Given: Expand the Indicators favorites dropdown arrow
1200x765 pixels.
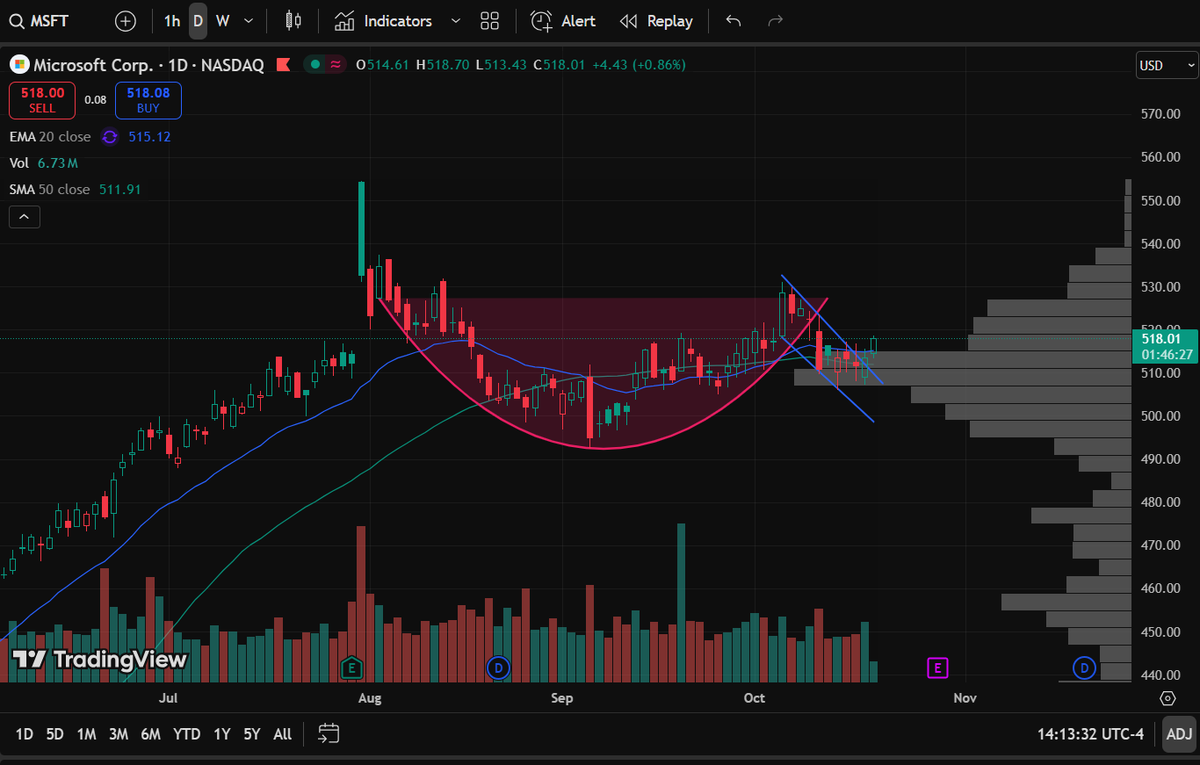Looking at the screenshot, I should coord(456,21).
